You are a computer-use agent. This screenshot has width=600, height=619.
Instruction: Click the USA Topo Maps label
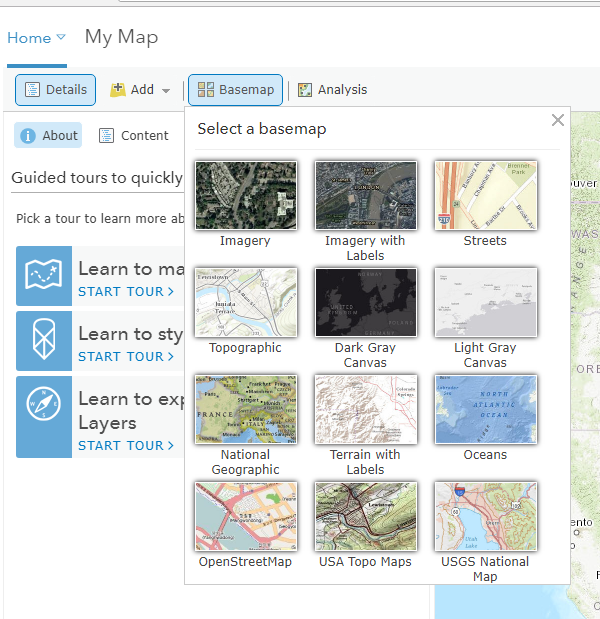pos(365,562)
